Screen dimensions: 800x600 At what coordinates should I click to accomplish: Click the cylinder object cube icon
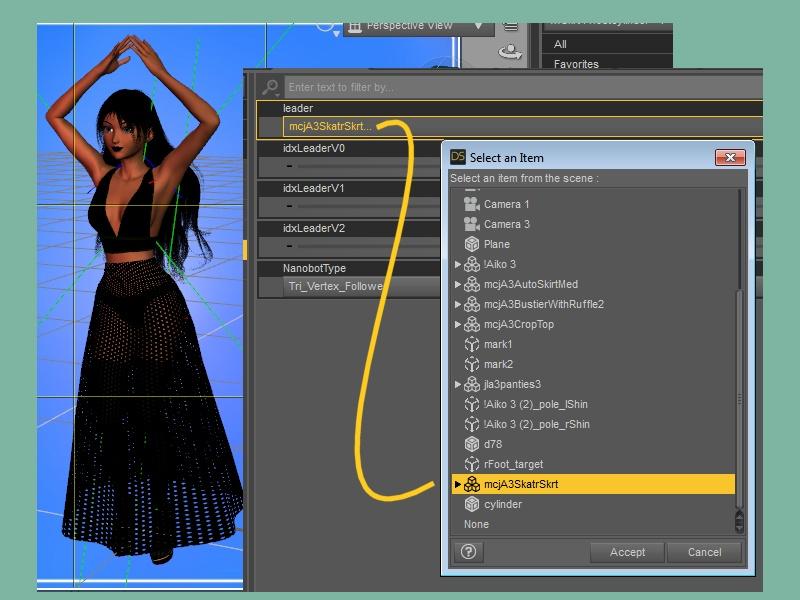[471, 504]
